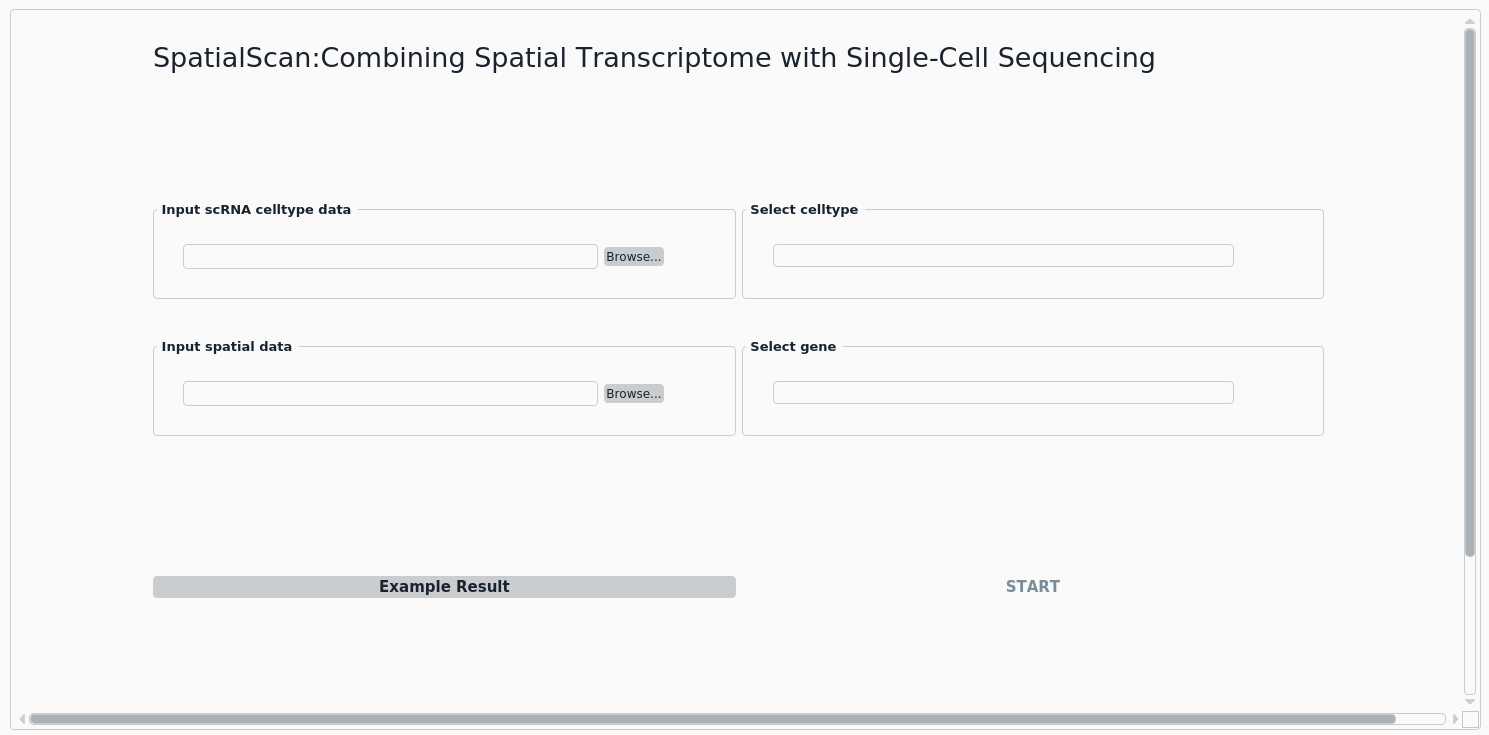Open the Select celltype dropdown box
The image size is (1489, 735).
coord(1003,256)
